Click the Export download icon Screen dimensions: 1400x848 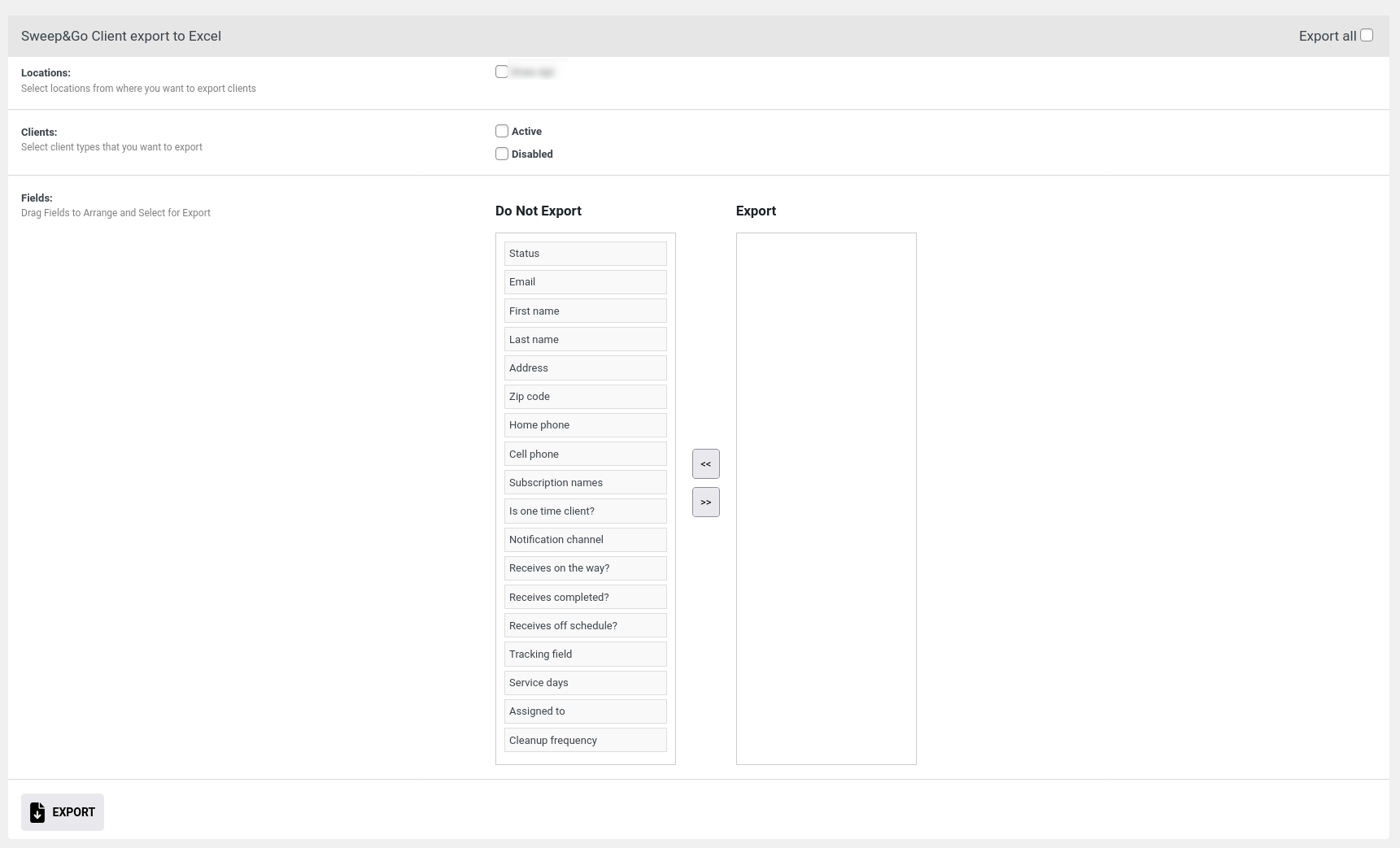(37, 812)
